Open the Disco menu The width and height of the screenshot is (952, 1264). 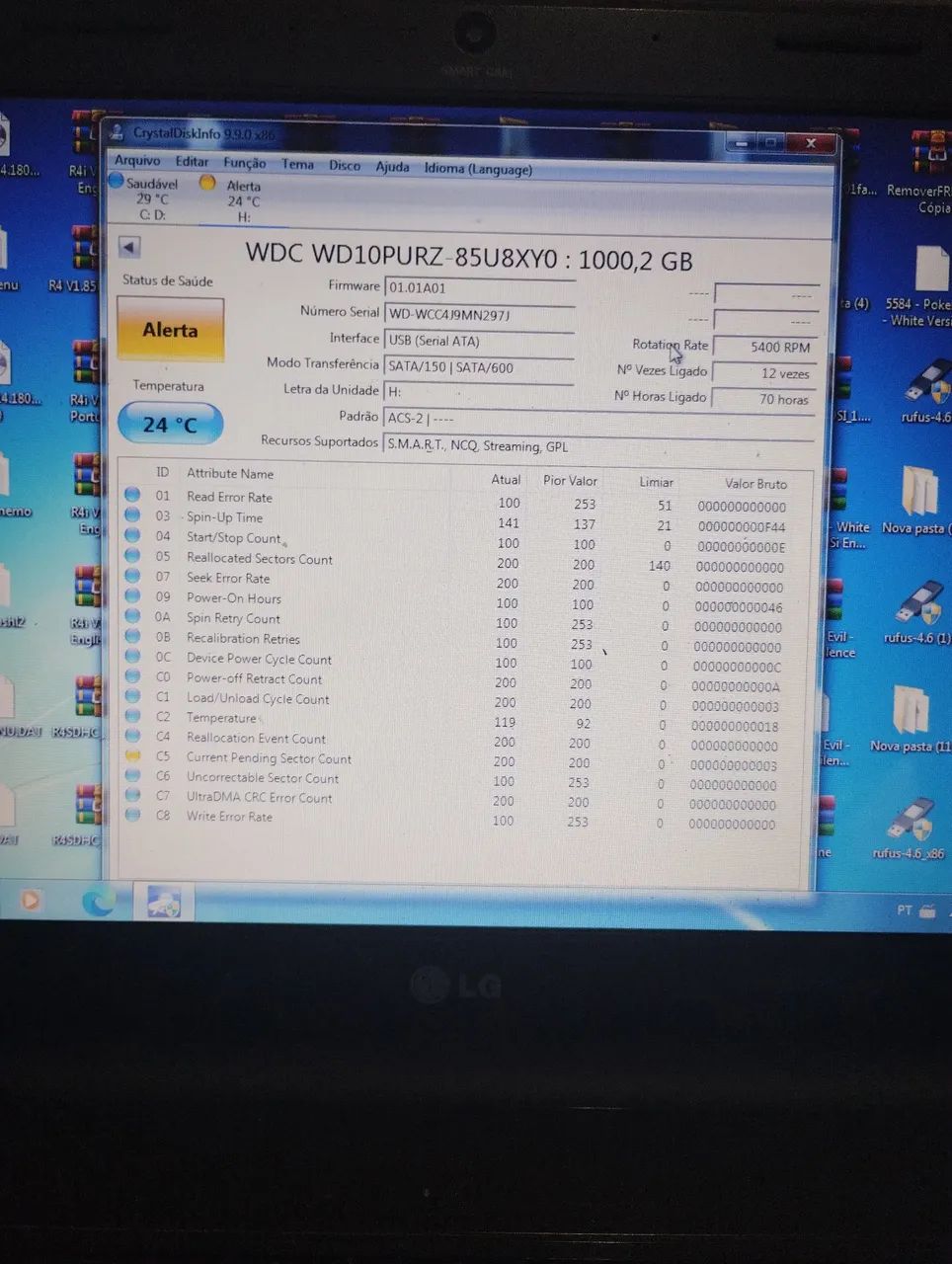(x=345, y=165)
